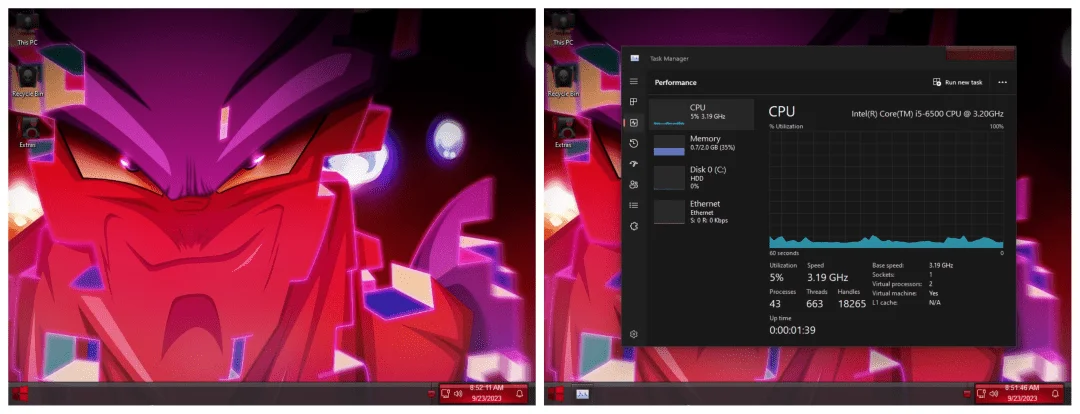The image size is (1080, 414).
Task: Open Task Manager Settings gear icon
Action: point(634,334)
